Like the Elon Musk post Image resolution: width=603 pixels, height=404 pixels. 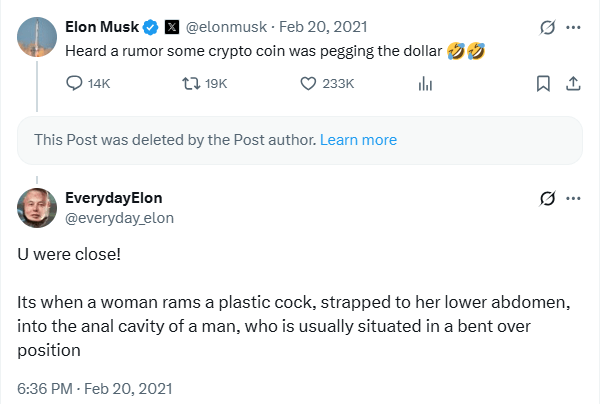coord(309,83)
